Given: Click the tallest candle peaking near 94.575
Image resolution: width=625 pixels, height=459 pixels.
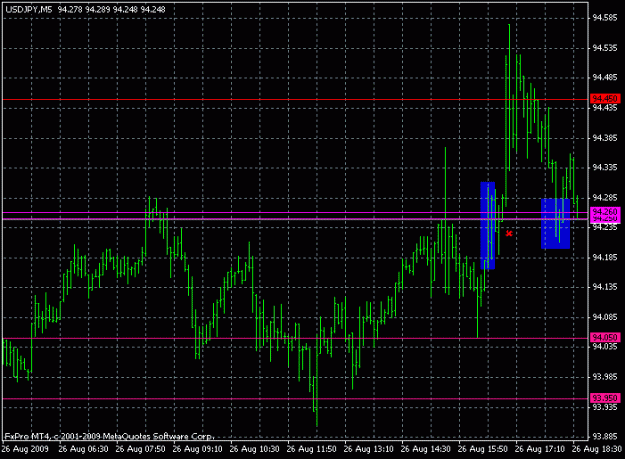Looking at the screenshot, I should tap(509, 98).
